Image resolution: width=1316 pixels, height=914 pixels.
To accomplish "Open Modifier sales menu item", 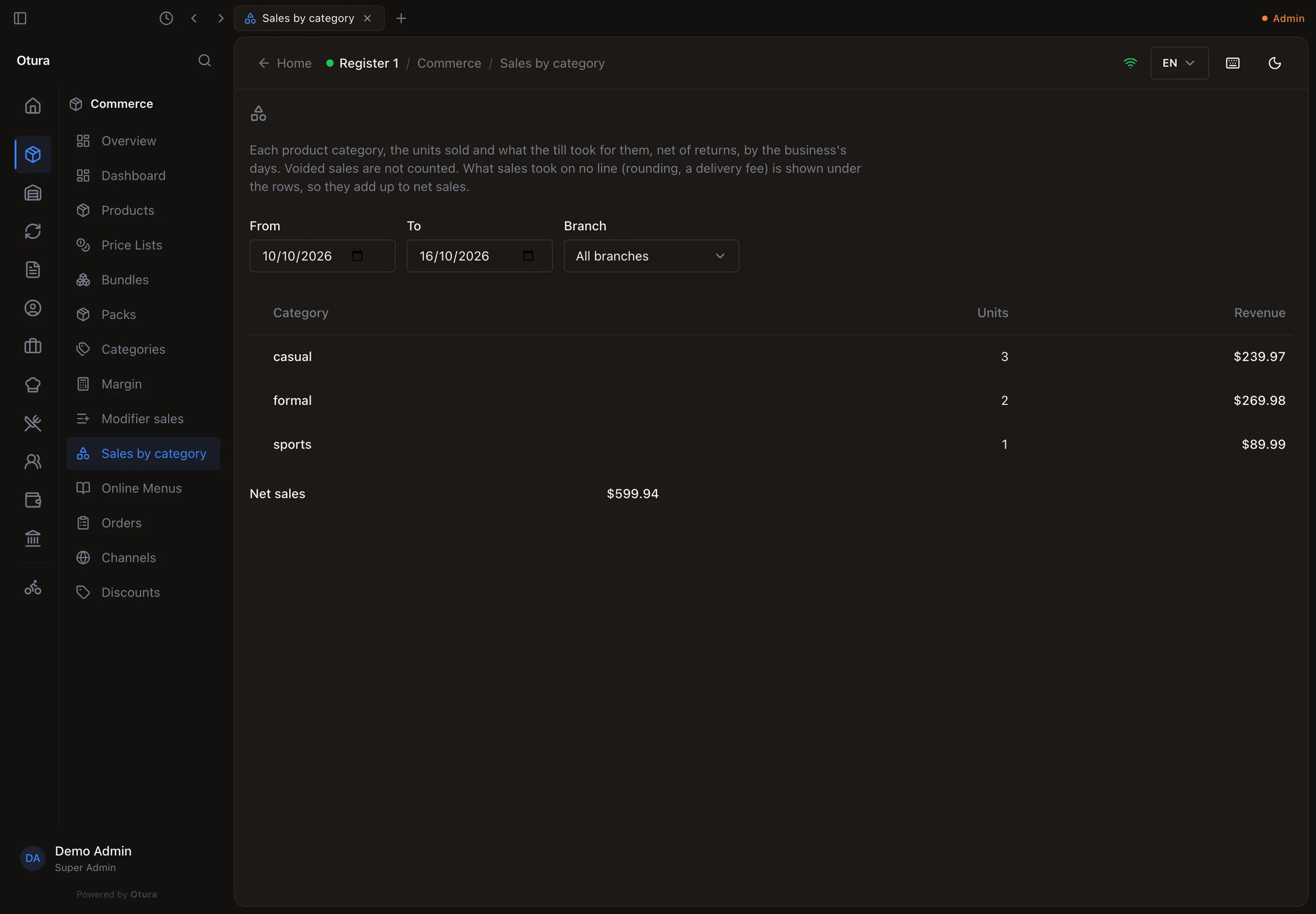I will pyautogui.click(x=143, y=419).
